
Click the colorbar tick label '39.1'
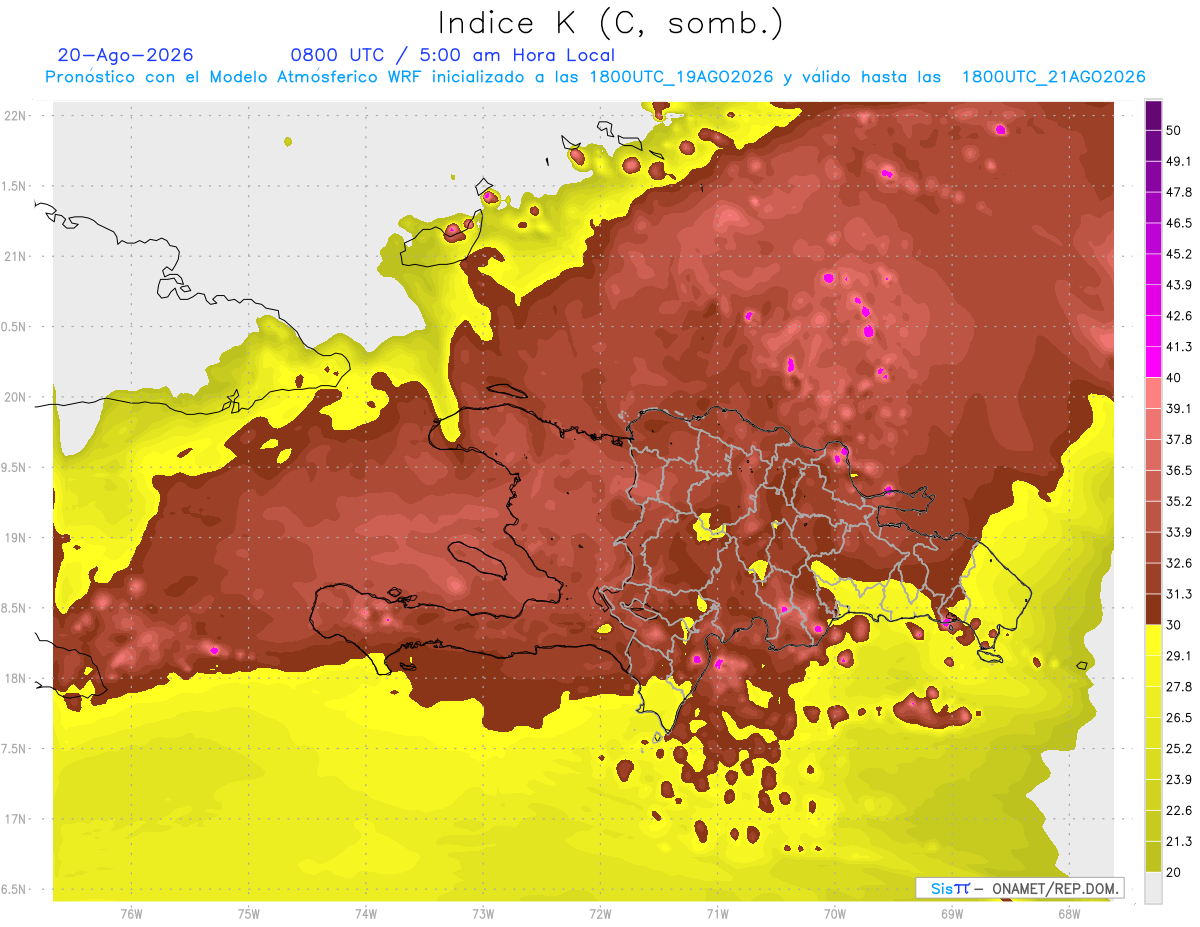[x=1179, y=408]
